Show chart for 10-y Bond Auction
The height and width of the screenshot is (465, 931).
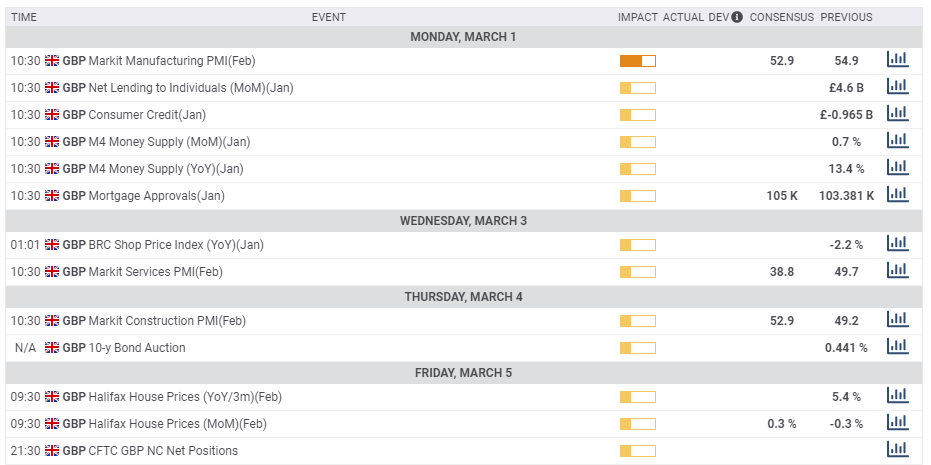pyautogui.click(x=897, y=347)
